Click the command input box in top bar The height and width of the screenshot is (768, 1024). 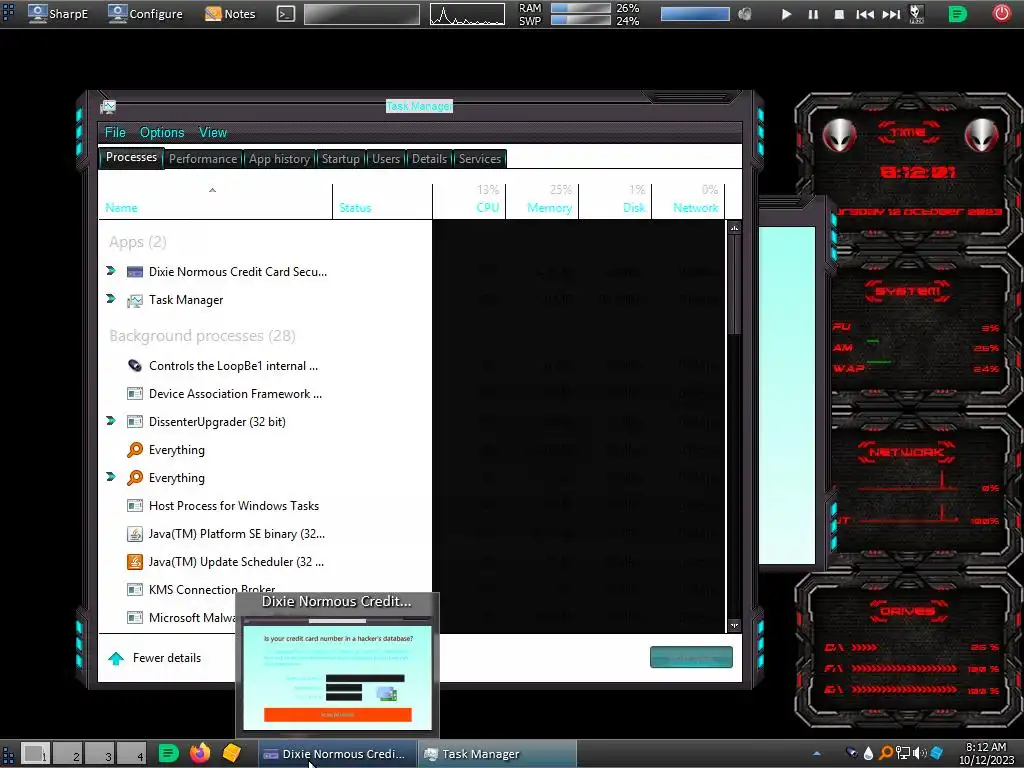click(362, 14)
